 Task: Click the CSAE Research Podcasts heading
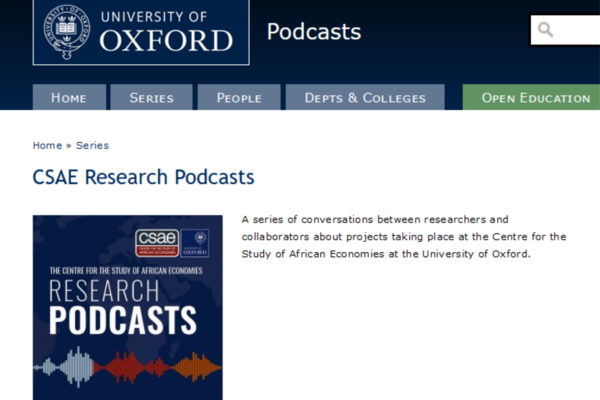pyautogui.click(x=143, y=177)
